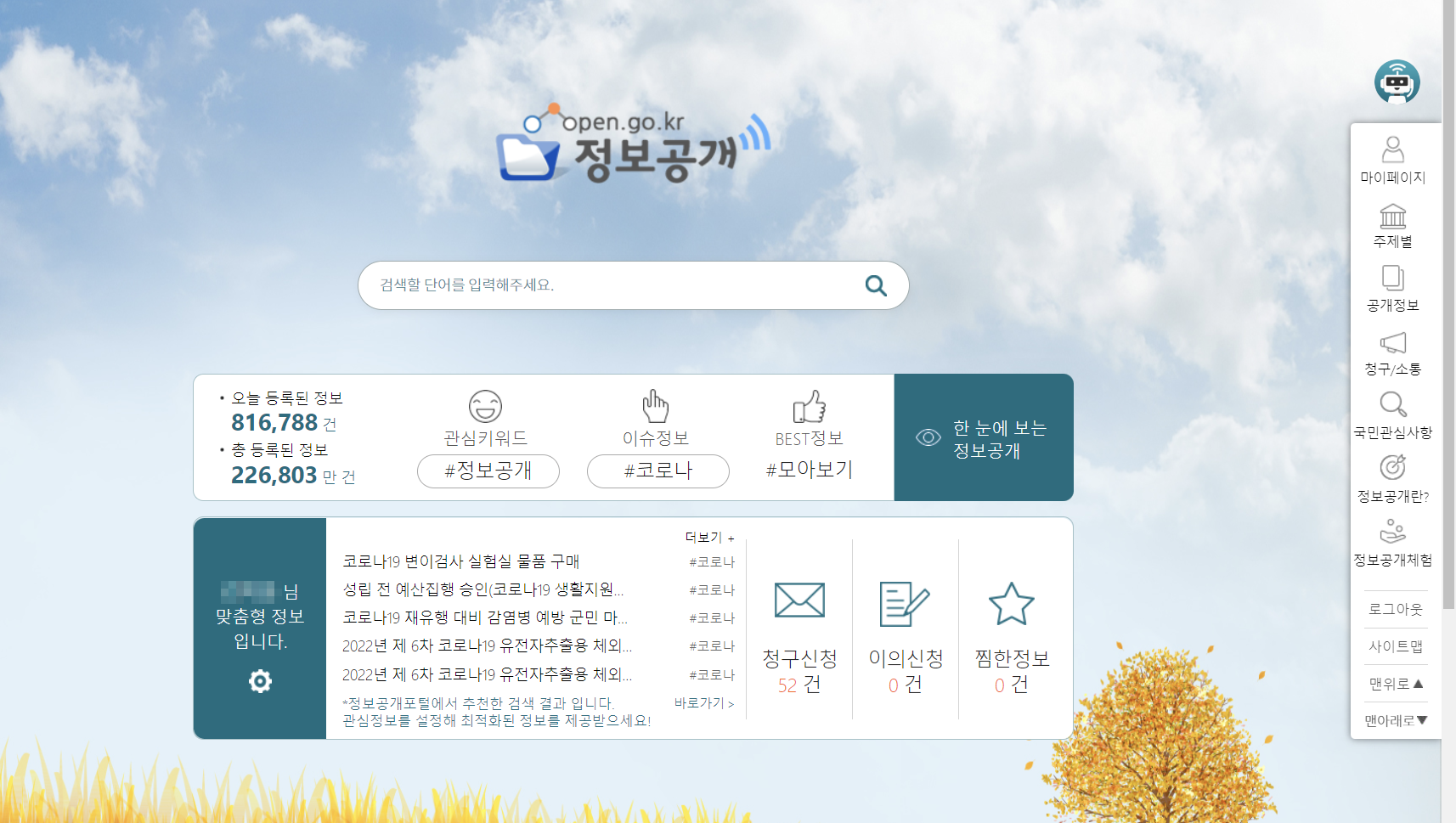This screenshot has height=823, width=1456.
Task: Open the 맞춤형 정보 settings gear
Action: click(x=260, y=681)
